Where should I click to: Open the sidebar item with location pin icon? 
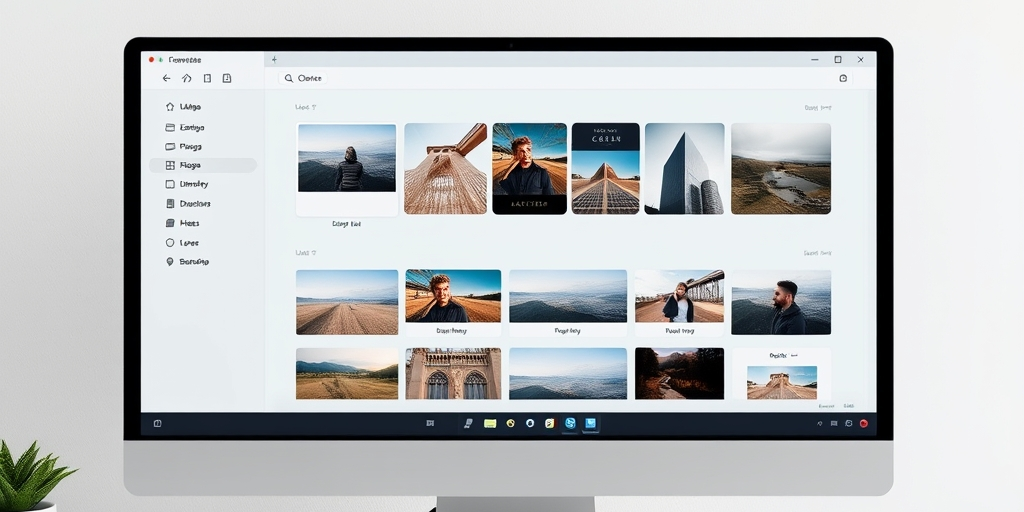point(187,262)
